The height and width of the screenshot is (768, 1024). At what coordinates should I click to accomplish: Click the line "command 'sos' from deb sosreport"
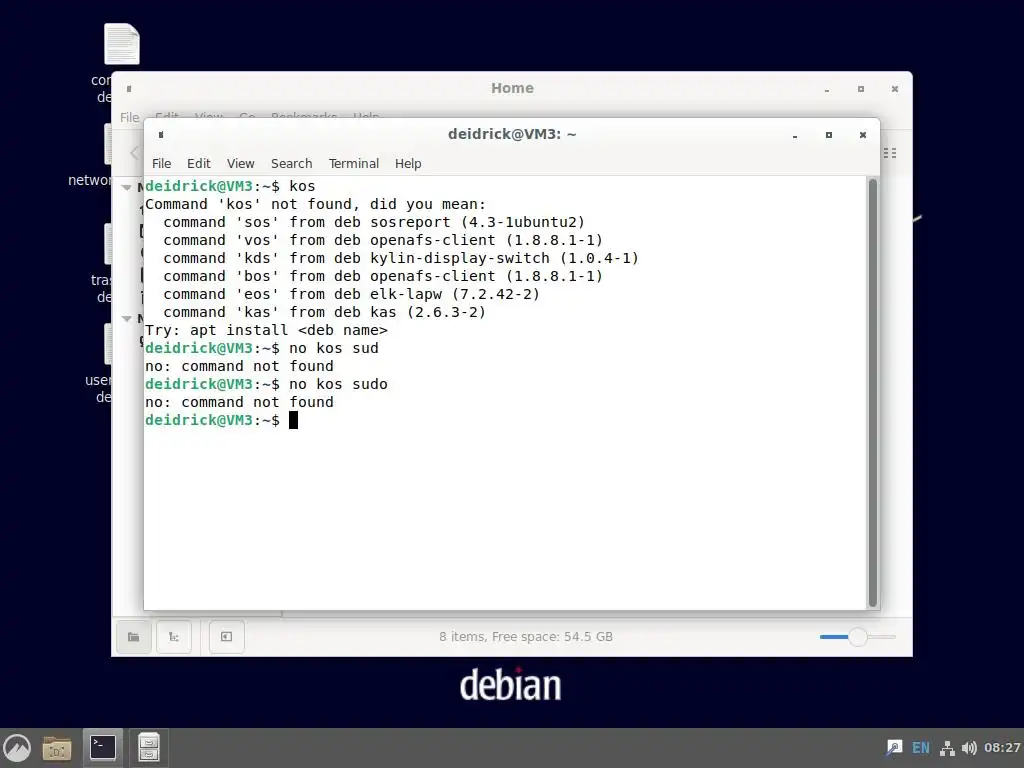pos(374,223)
